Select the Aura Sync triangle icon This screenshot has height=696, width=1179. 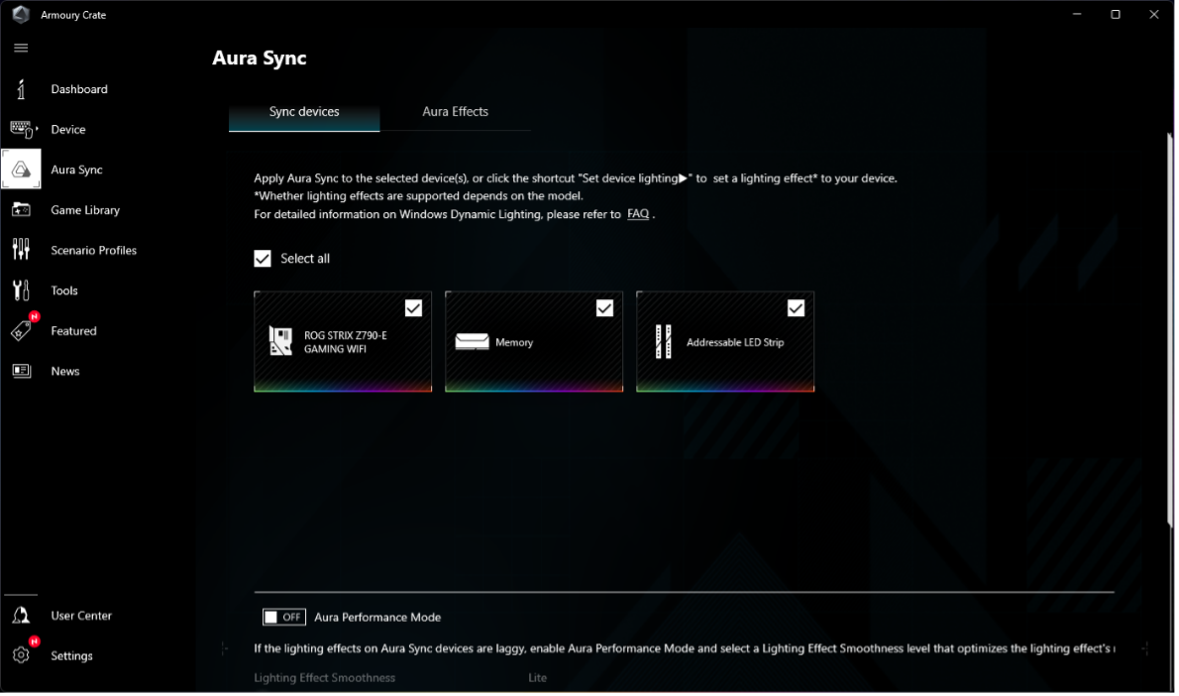[x=21, y=170]
